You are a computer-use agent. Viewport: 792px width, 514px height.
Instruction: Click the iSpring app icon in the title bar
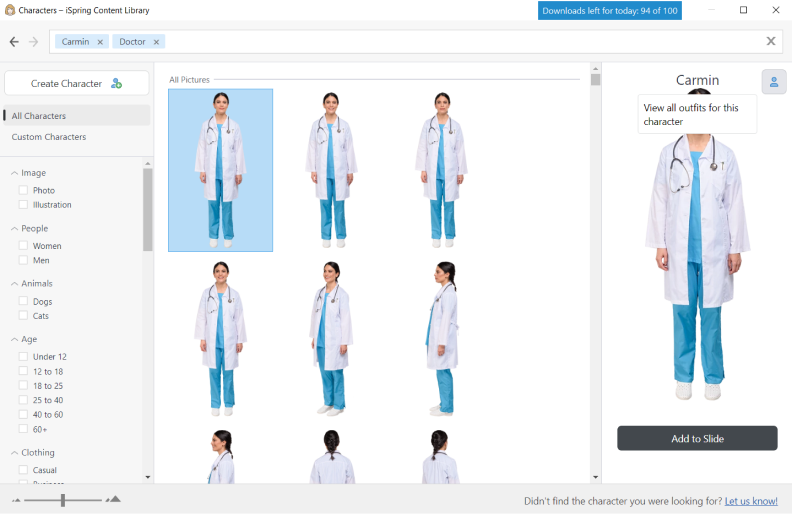click(10, 10)
